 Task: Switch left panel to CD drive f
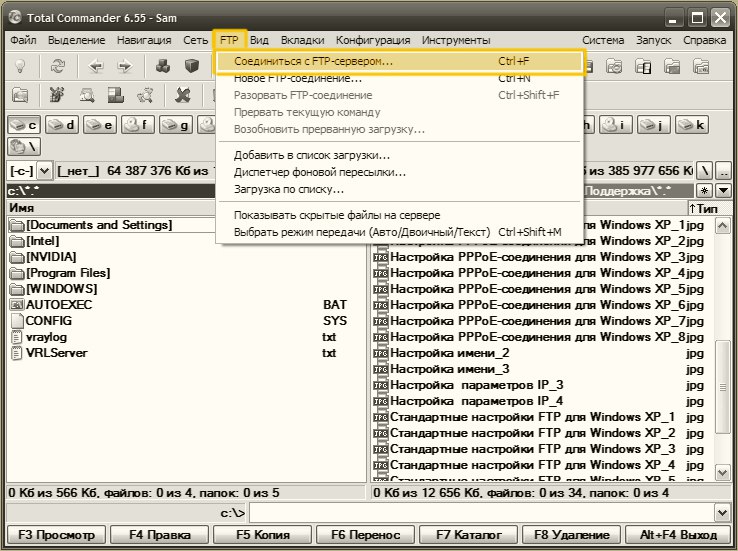(138, 125)
